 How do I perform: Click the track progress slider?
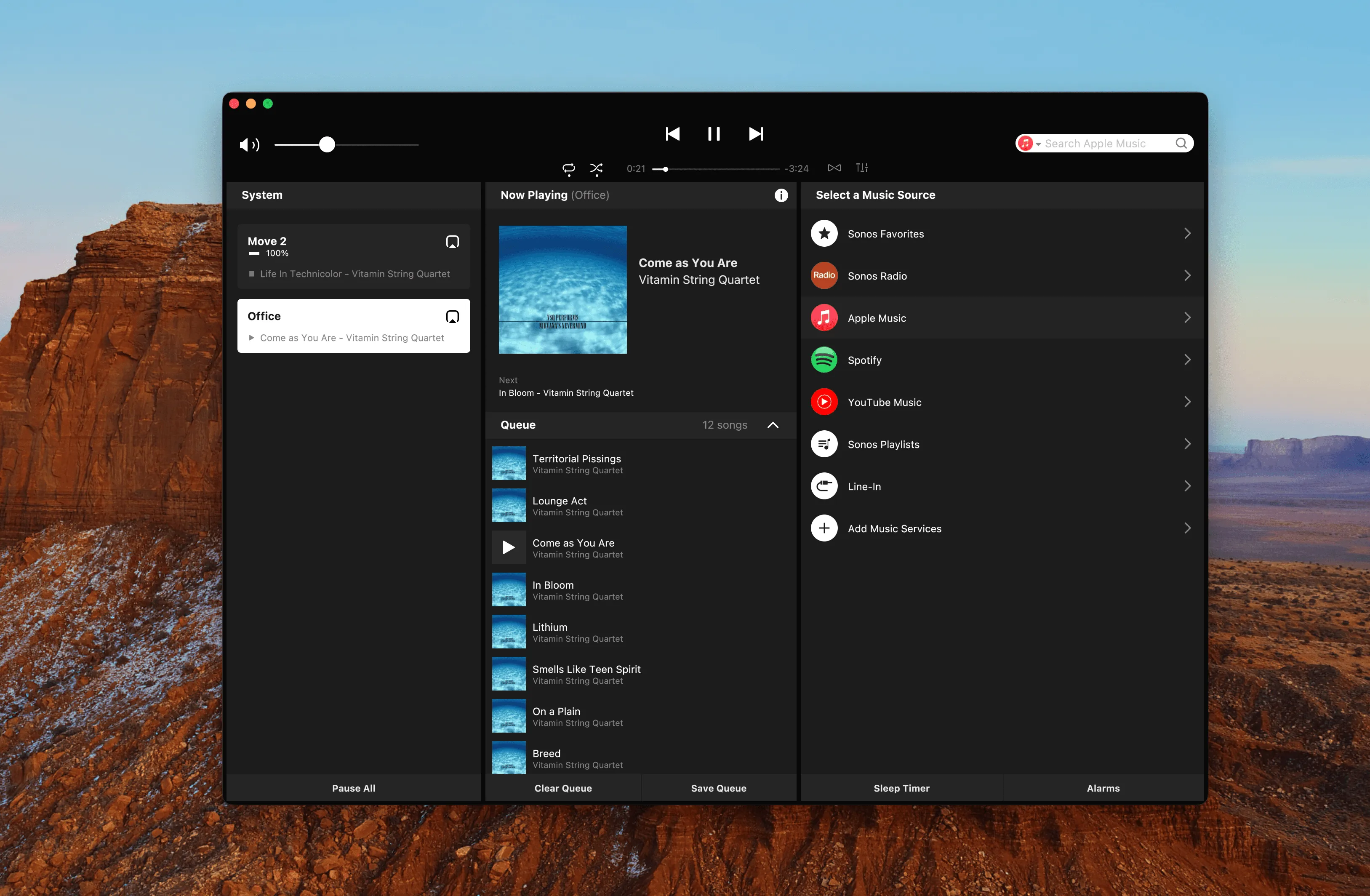716,169
